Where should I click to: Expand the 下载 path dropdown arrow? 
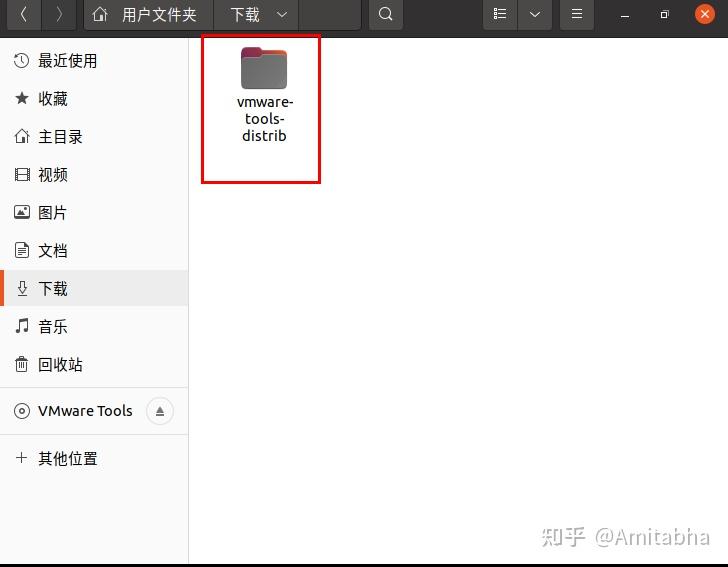click(281, 15)
